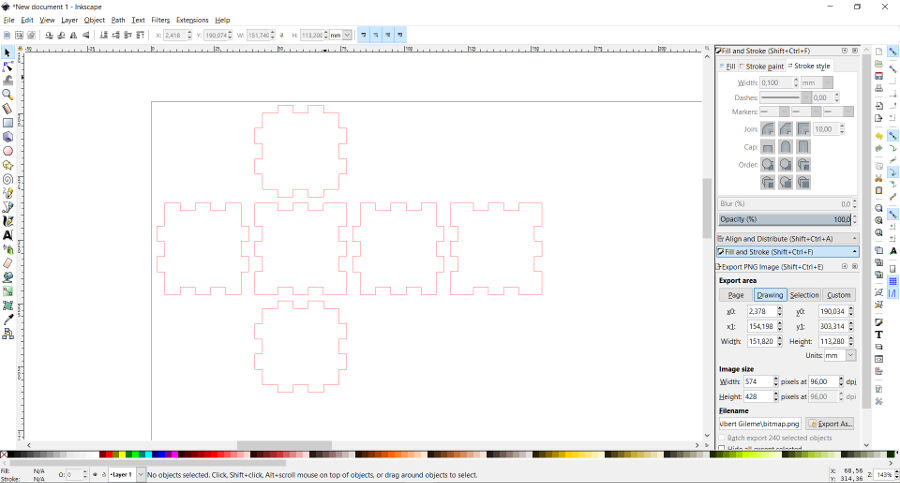Select the Node editing tool
Screen dimensions: 900x483
pyautogui.click(x=8, y=66)
